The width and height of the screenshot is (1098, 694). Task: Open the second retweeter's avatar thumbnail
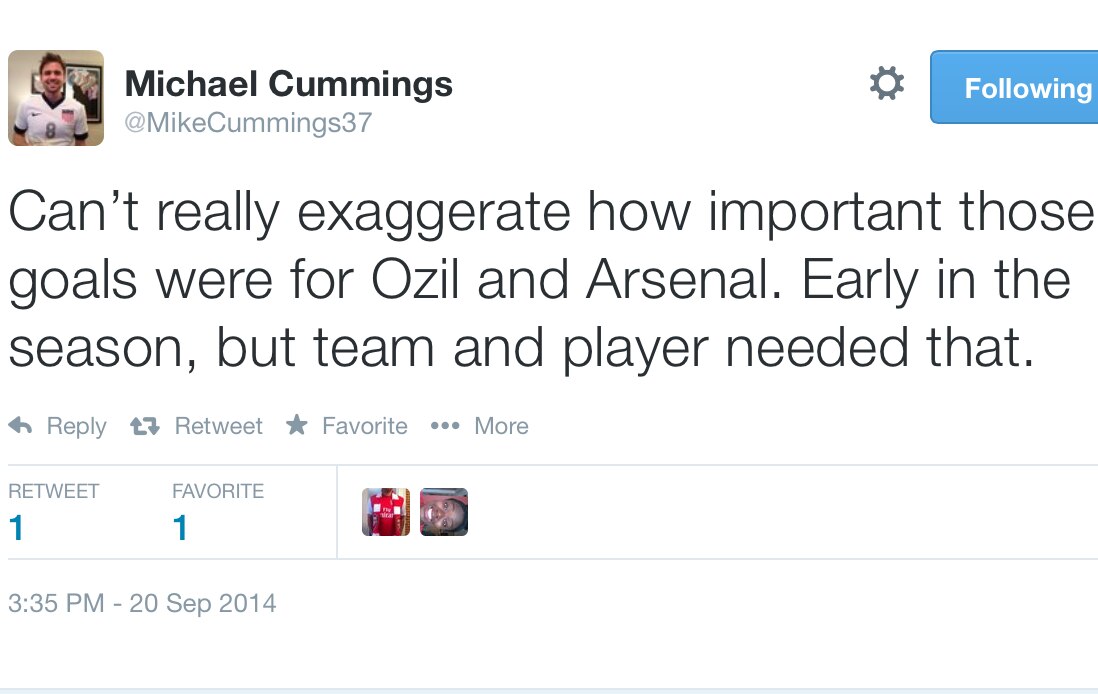point(444,512)
